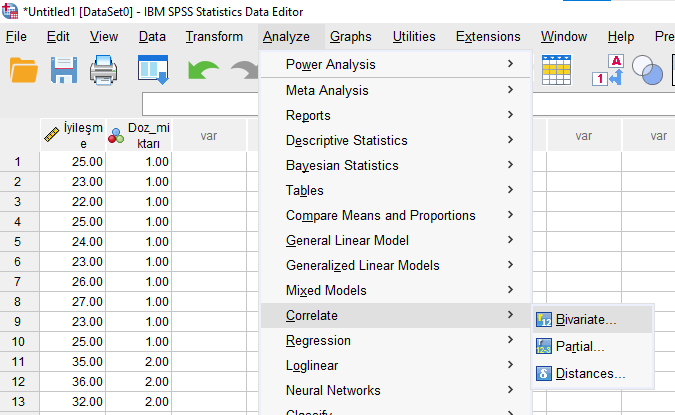Close the Analyze menu
675x415 pixels.
[x=286, y=37]
